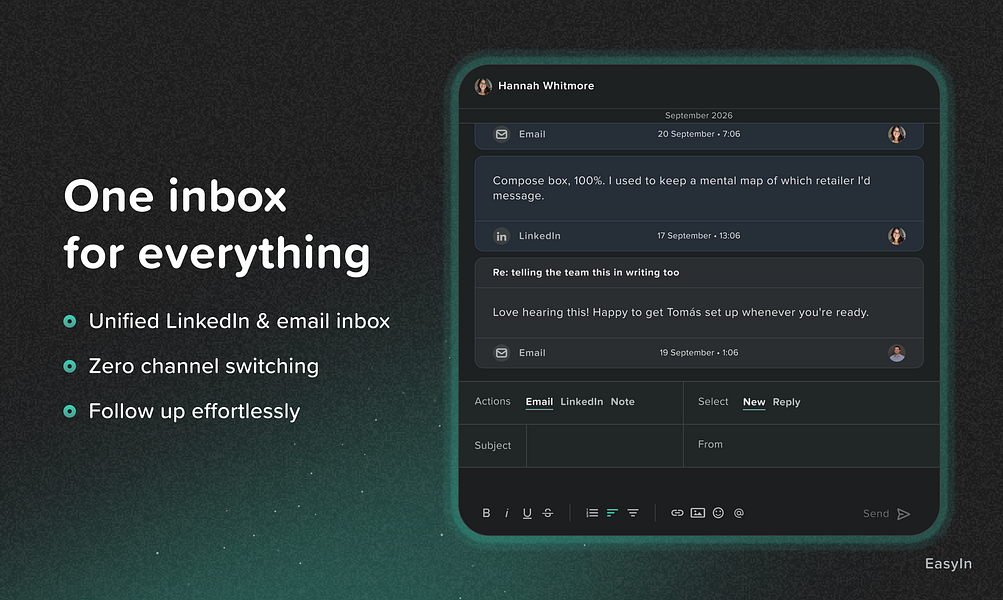Image resolution: width=1003 pixels, height=600 pixels.
Task: Click the sender avatar on the 20 September row
Action: (897, 134)
